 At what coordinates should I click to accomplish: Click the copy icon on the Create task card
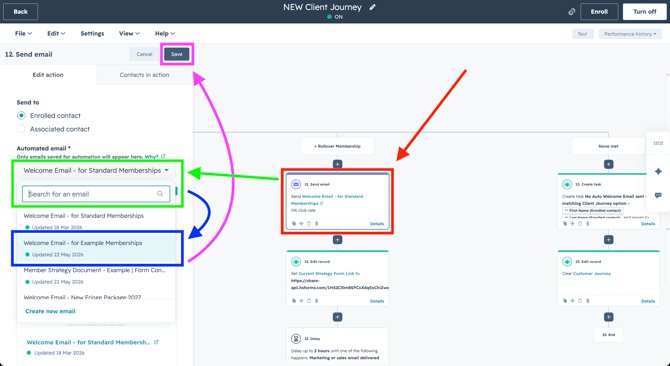[x=565, y=224]
